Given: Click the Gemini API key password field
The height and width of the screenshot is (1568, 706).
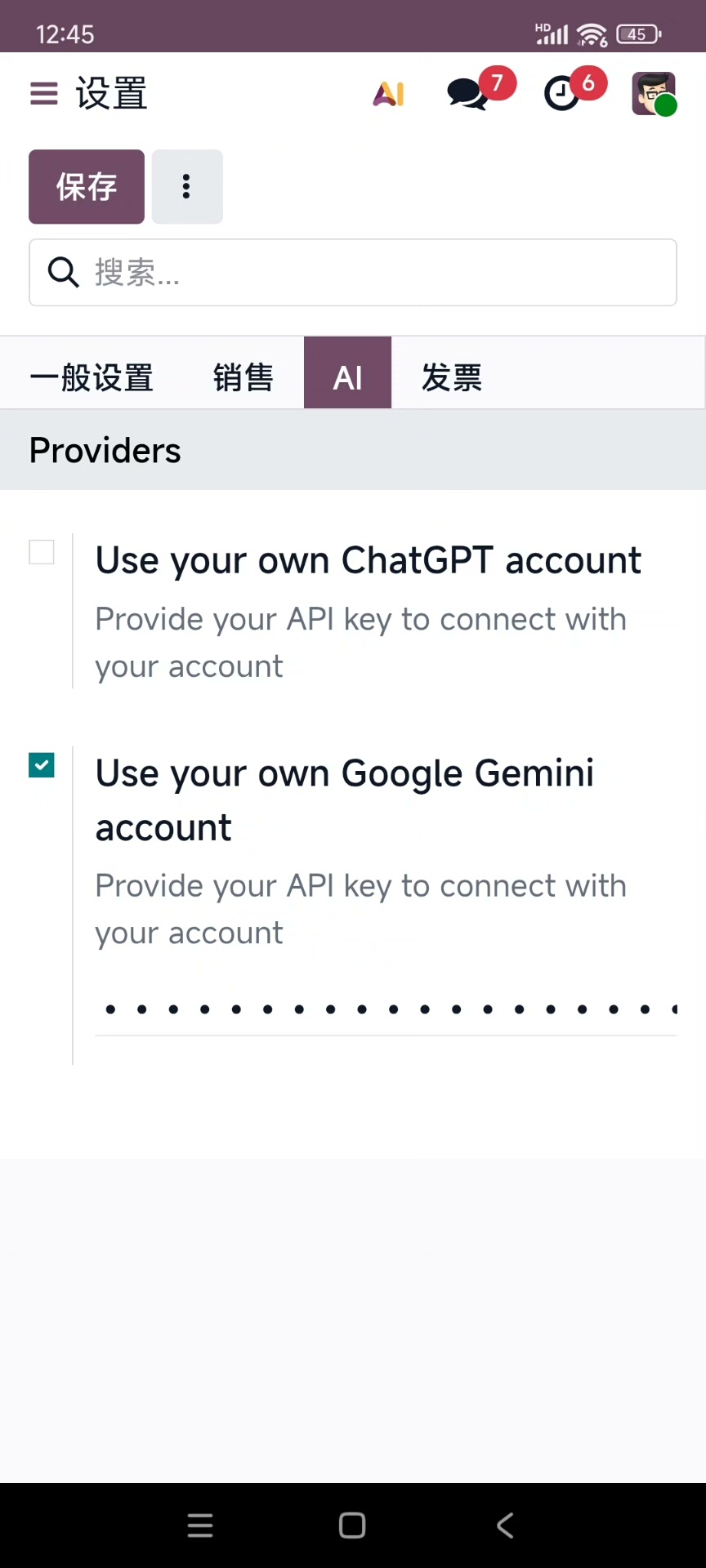Looking at the screenshot, I should click(x=386, y=1010).
